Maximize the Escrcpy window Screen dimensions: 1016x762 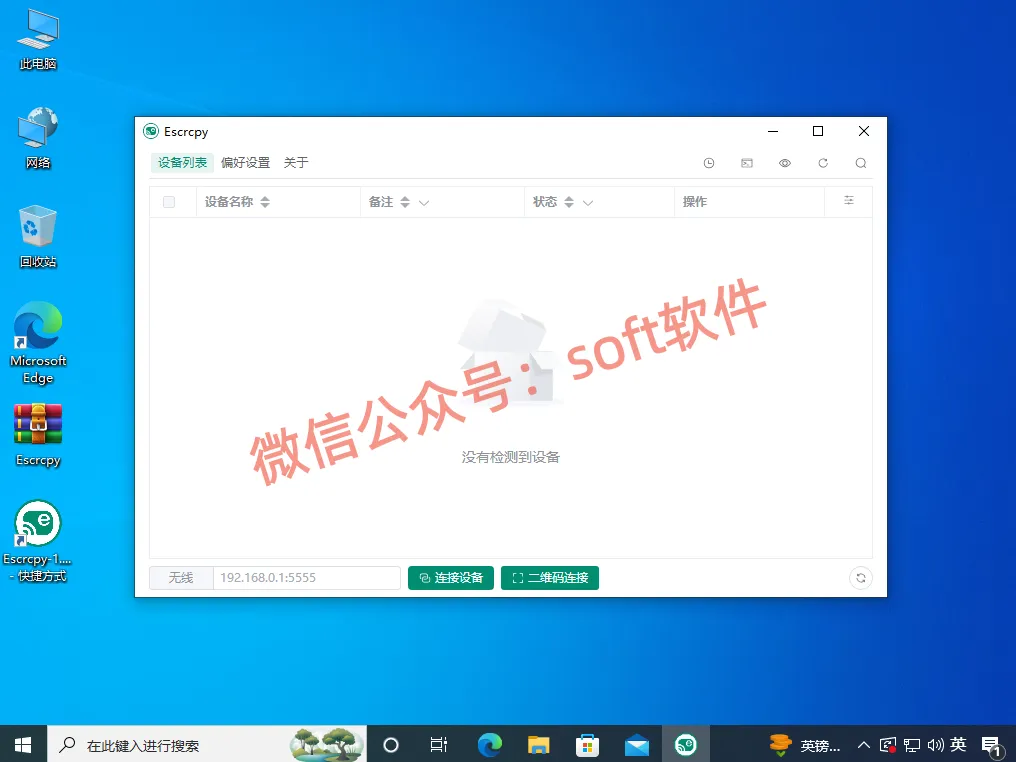[818, 131]
